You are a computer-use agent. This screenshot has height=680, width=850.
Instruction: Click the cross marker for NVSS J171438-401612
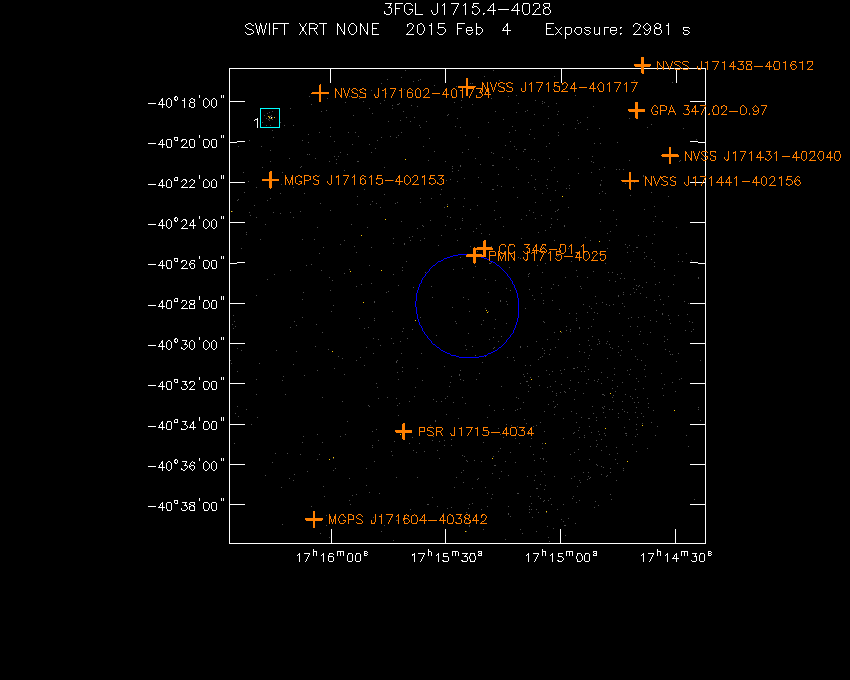(642, 66)
